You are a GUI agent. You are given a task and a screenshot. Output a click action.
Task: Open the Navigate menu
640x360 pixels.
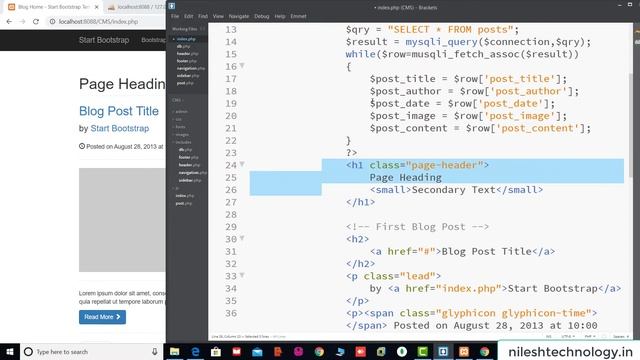coord(239,16)
